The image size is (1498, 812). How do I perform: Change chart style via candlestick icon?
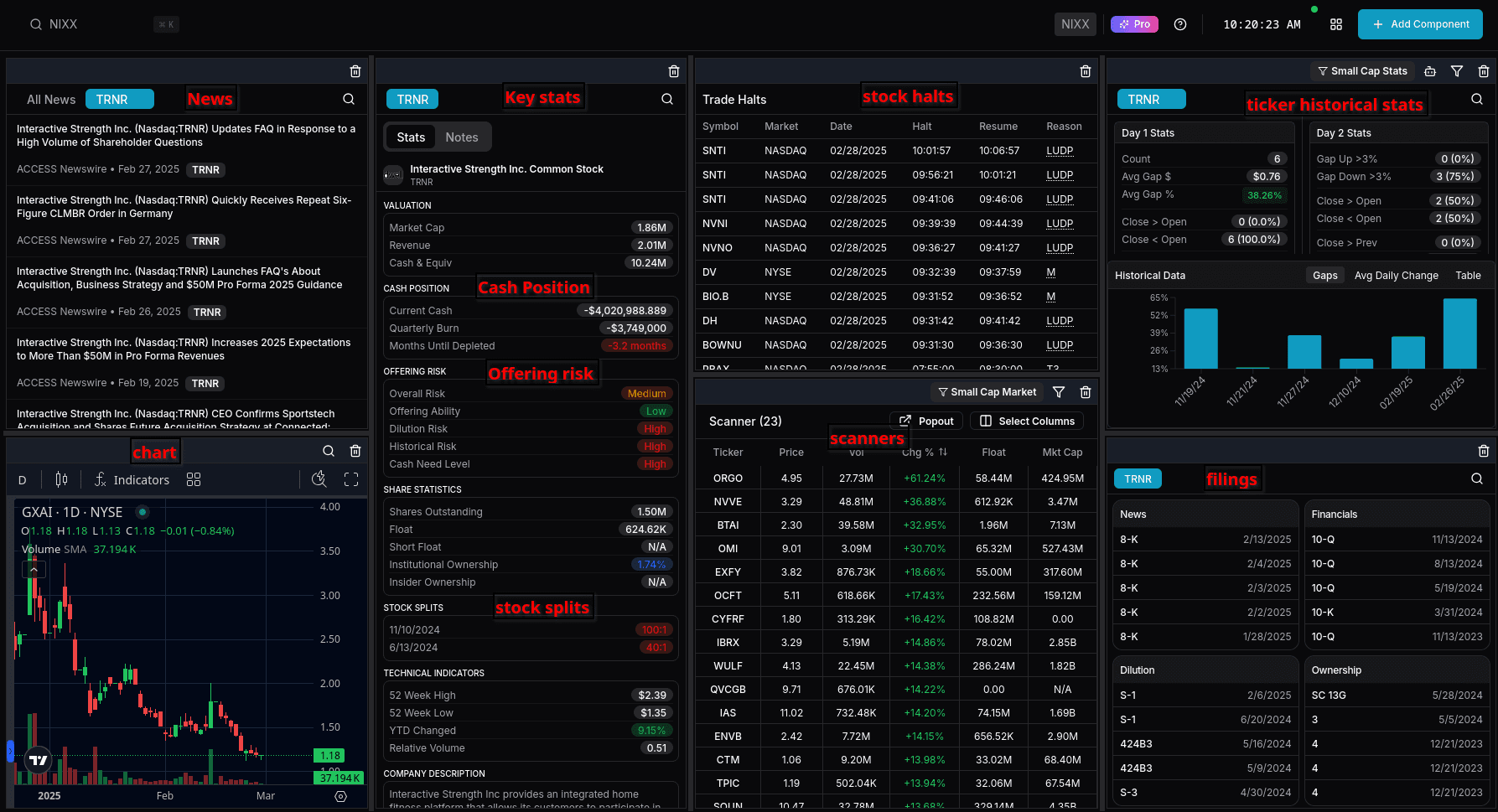tap(61, 479)
